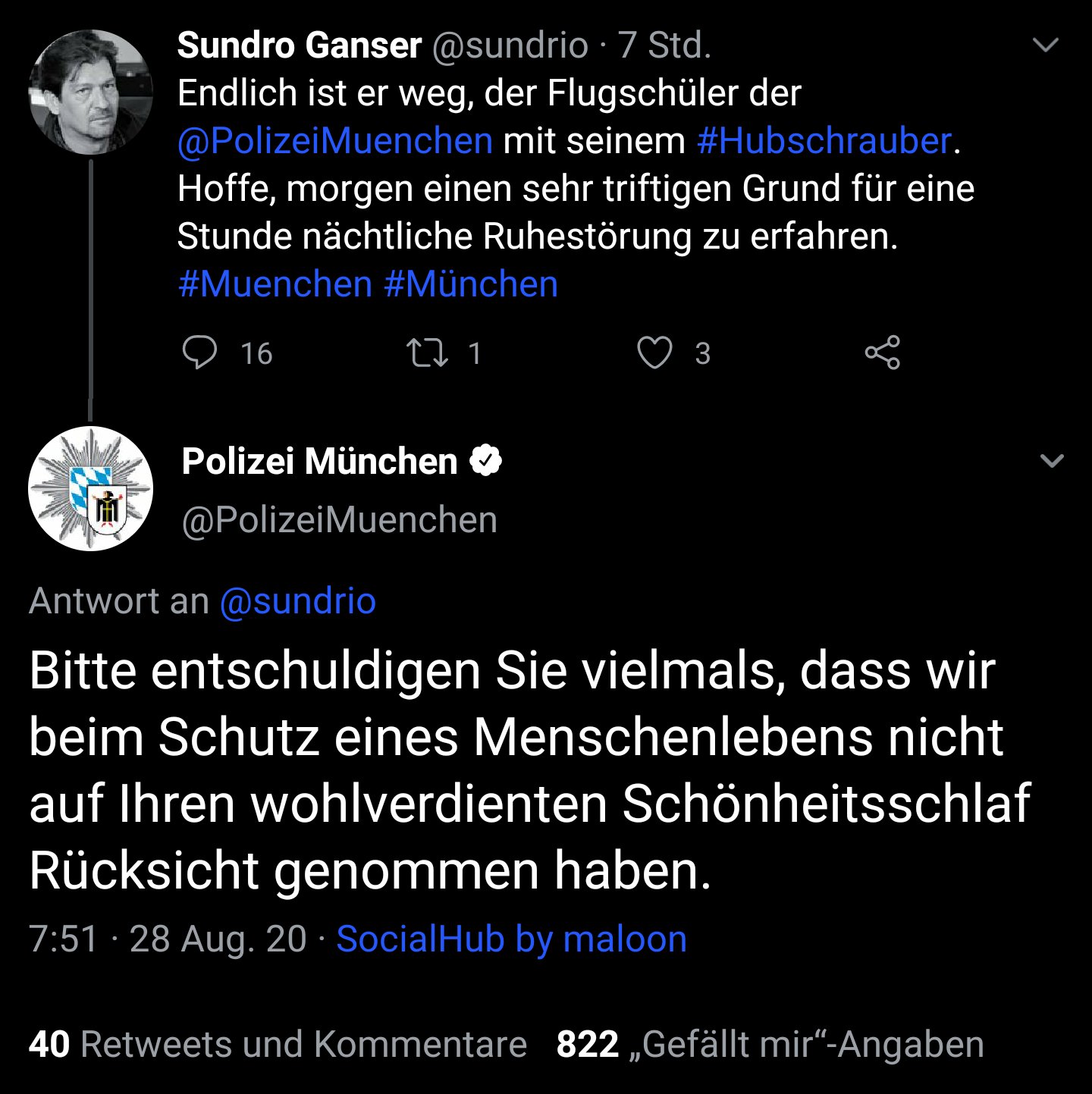The image size is (1092, 1094).
Task: Expand the chevron menu on Sundro Ganser's tweet
Action: [1046, 45]
